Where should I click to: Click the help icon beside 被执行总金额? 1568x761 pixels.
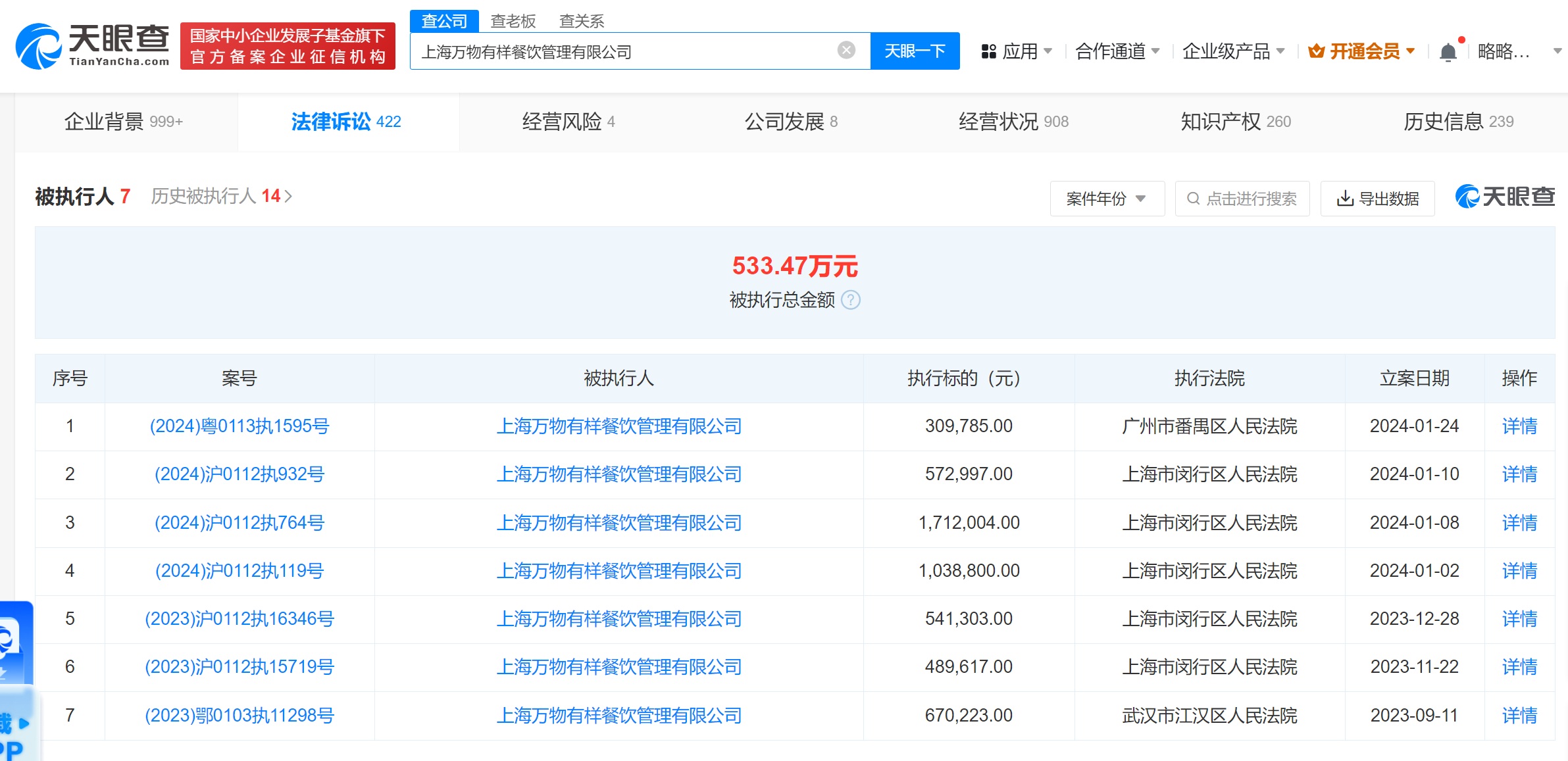851,300
